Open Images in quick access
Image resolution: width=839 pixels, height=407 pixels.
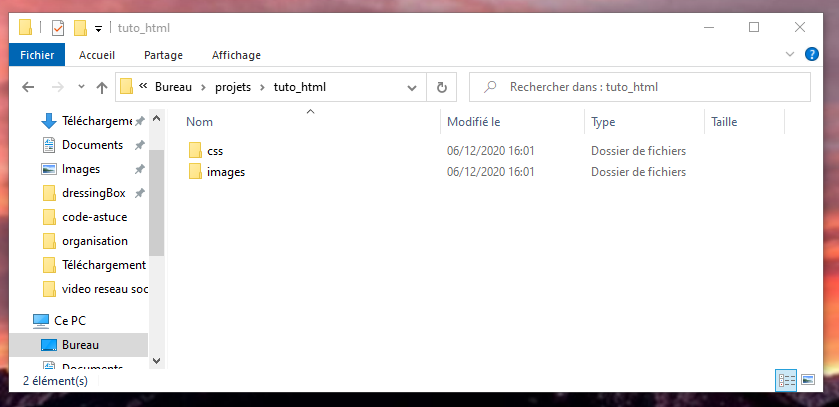point(81,169)
